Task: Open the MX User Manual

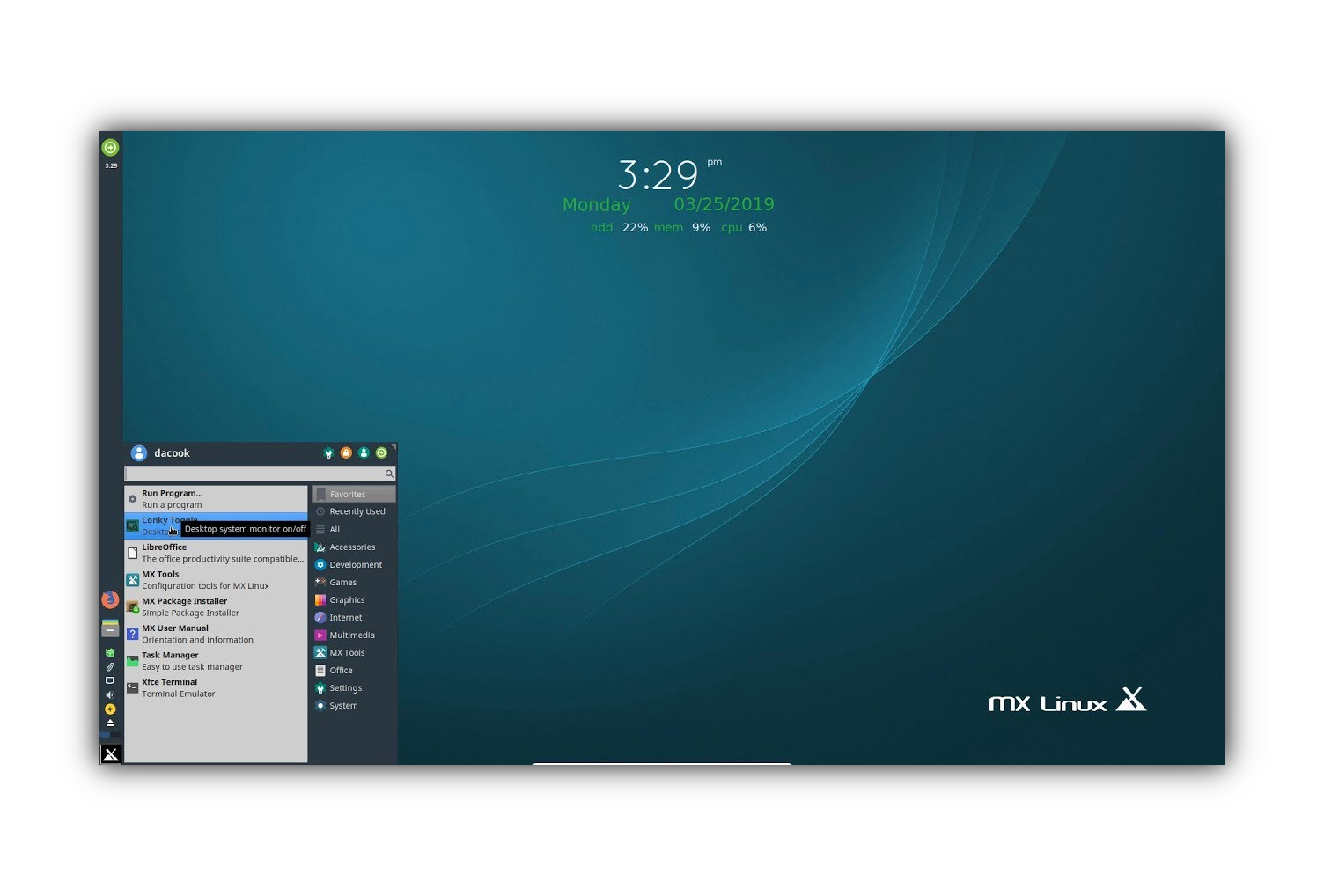Action: click(216, 634)
